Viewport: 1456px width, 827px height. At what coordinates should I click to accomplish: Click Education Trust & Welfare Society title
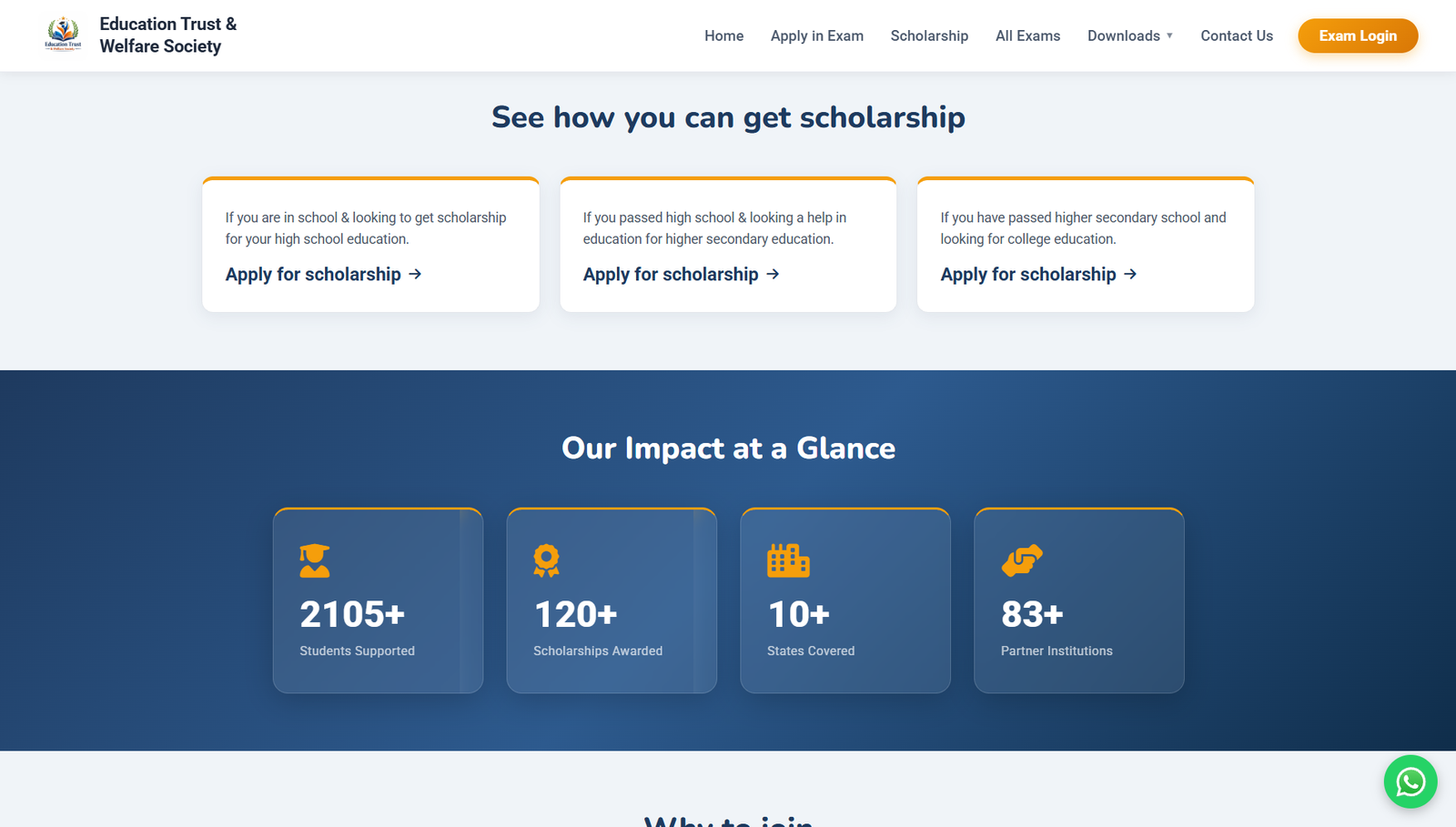pyautogui.click(x=167, y=35)
